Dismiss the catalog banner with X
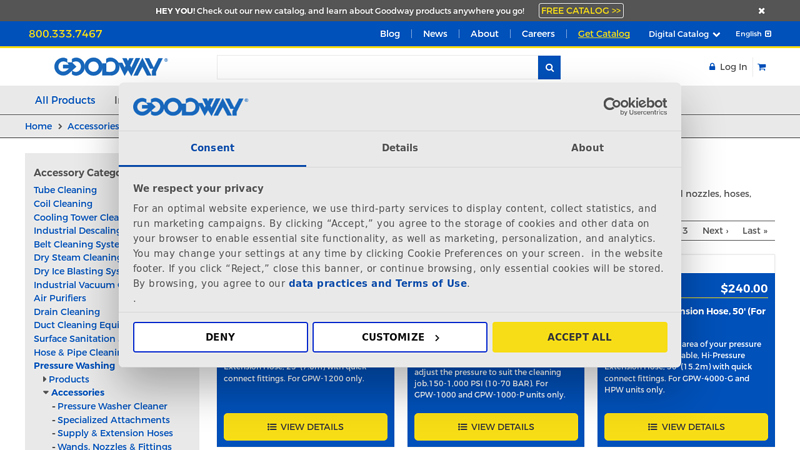Viewport: 800px width, 450px height. click(x=761, y=11)
